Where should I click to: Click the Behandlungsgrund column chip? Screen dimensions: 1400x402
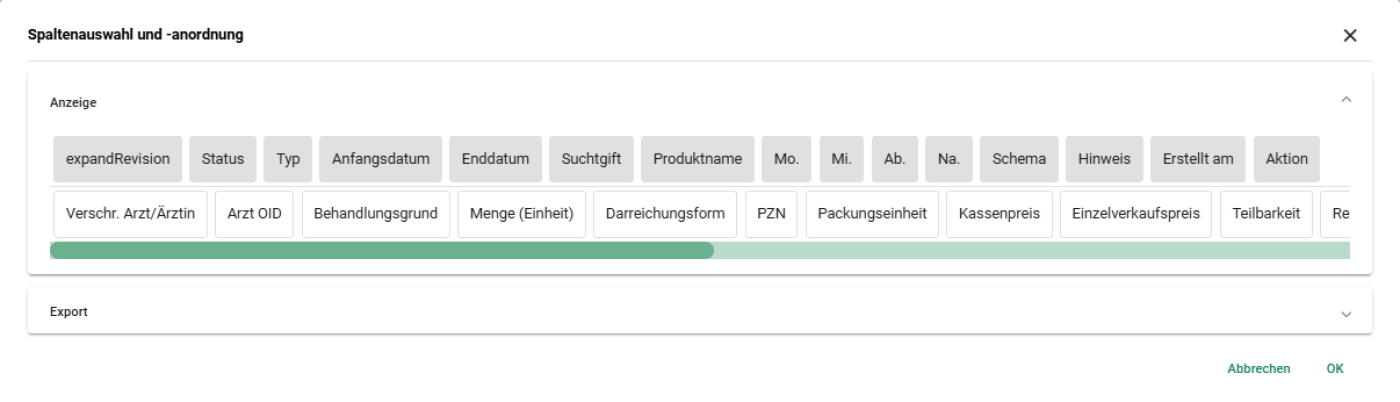(x=376, y=214)
